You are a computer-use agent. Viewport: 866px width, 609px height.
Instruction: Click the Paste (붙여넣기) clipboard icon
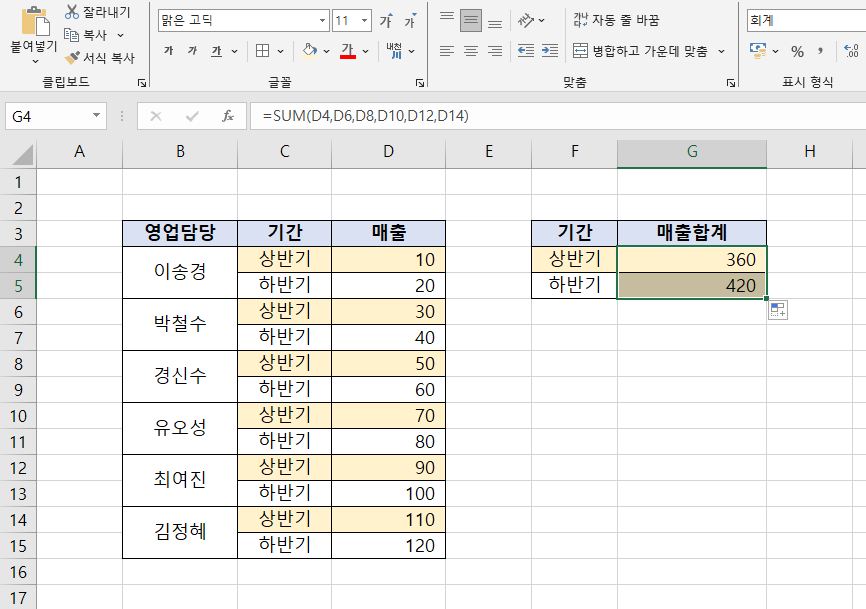(x=35, y=22)
